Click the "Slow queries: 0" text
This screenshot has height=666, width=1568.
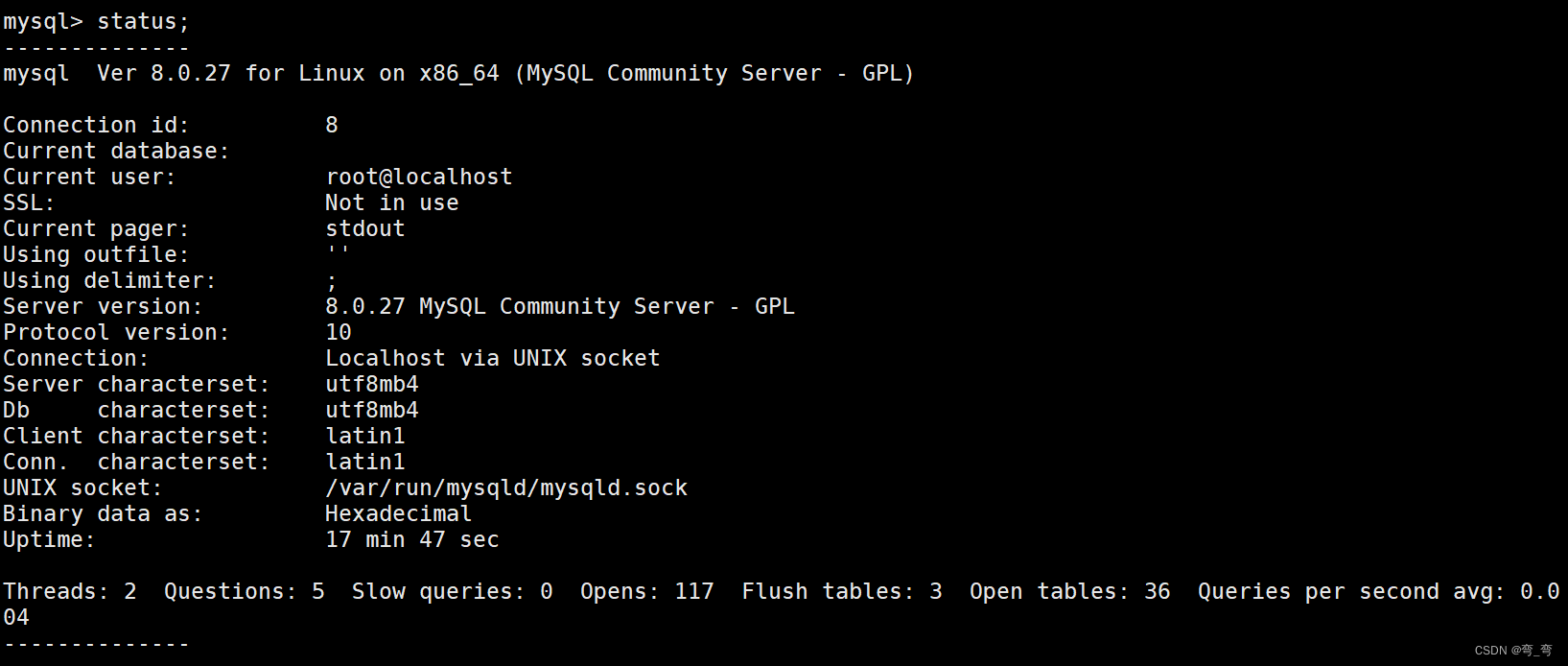pyautogui.click(x=452, y=592)
